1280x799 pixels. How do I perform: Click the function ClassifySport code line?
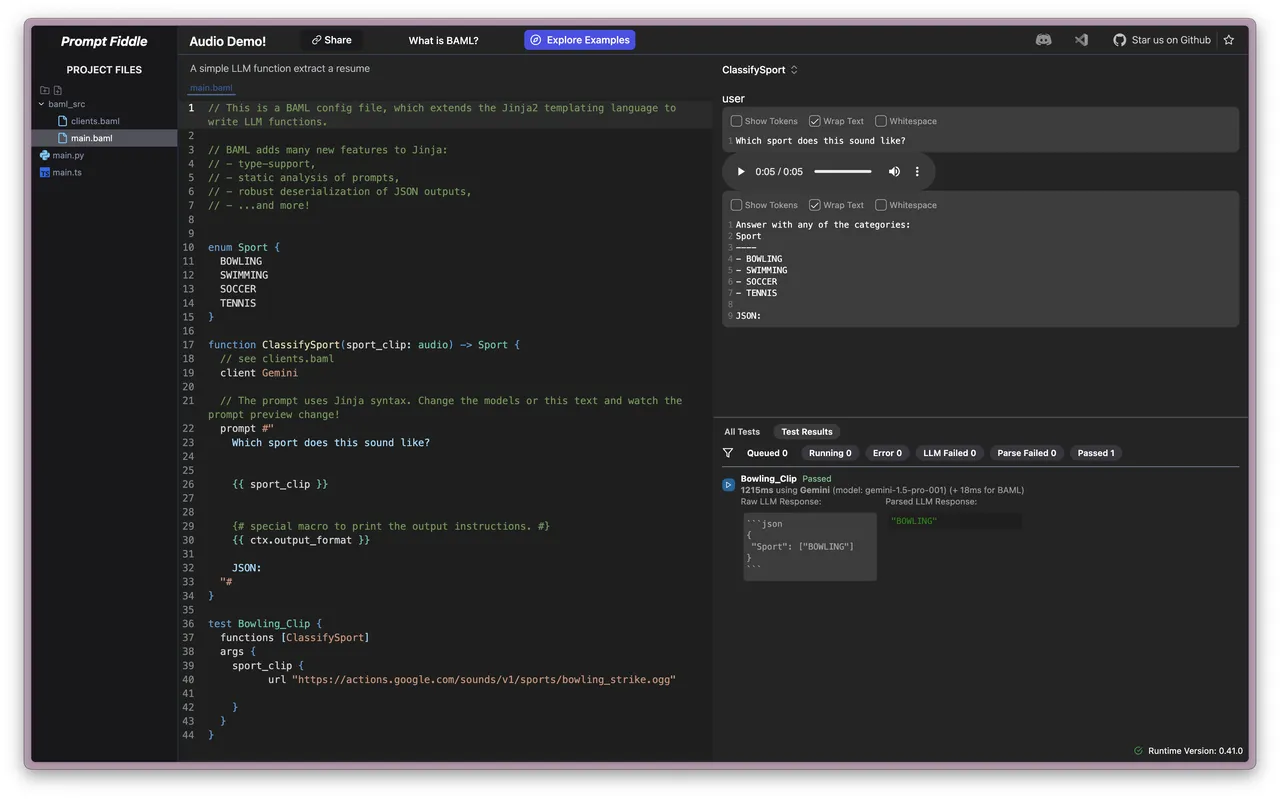tap(364, 345)
